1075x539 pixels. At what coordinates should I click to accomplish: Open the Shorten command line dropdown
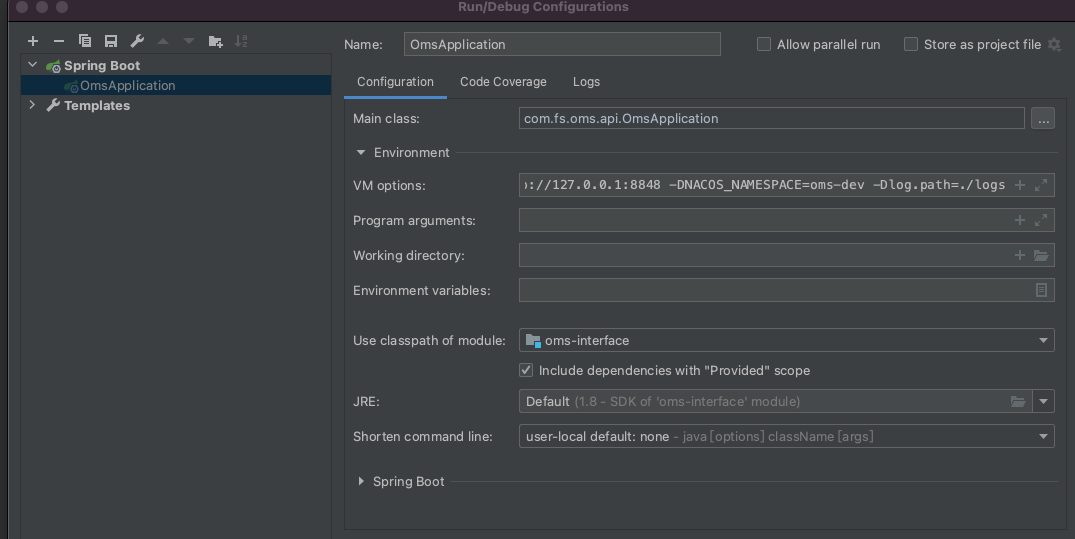(1044, 436)
